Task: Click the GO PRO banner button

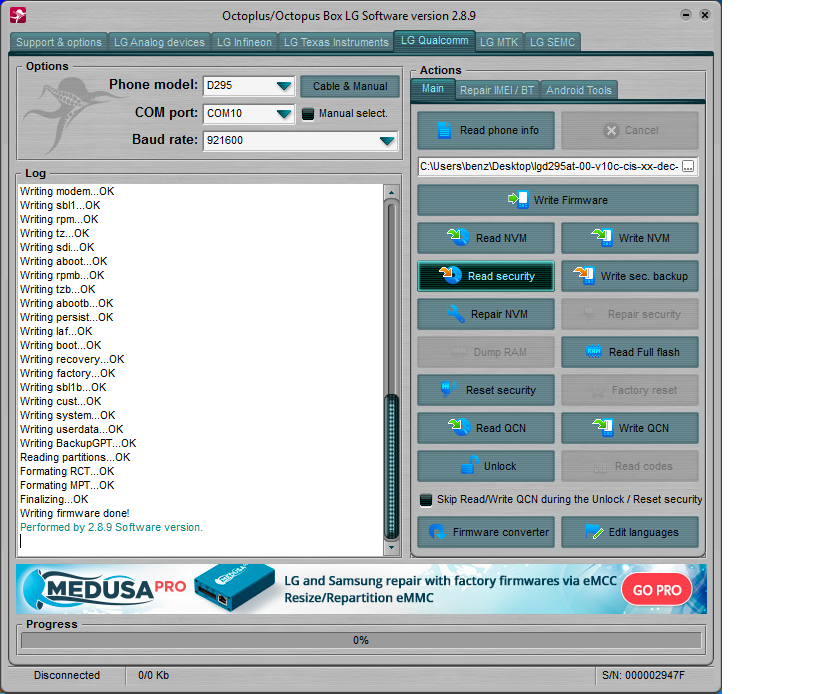Action: point(657,590)
